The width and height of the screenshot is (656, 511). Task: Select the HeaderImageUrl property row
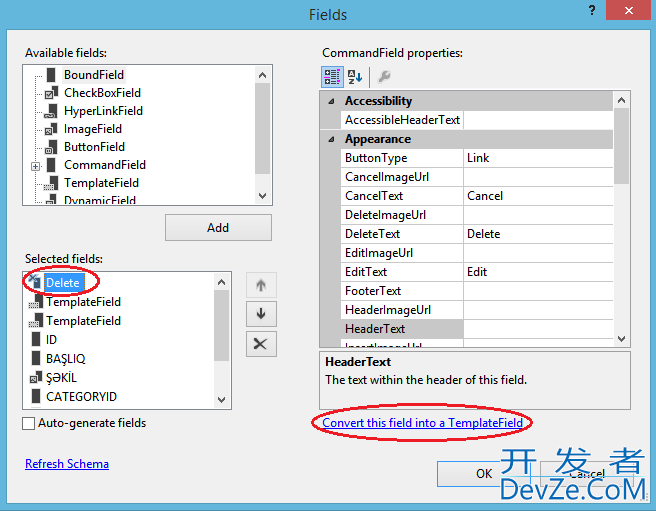point(477,310)
